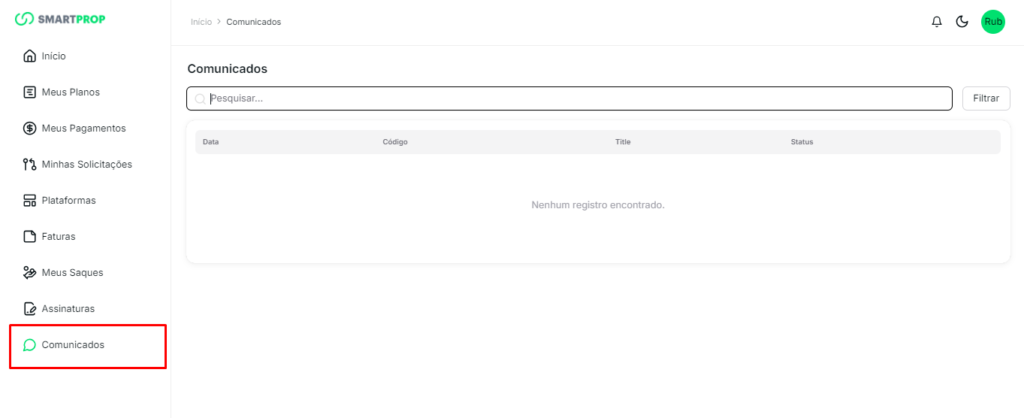Toggle dark mode with moon icon
Image resolution: width=1024 pixels, height=418 pixels.
pos(962,22)
